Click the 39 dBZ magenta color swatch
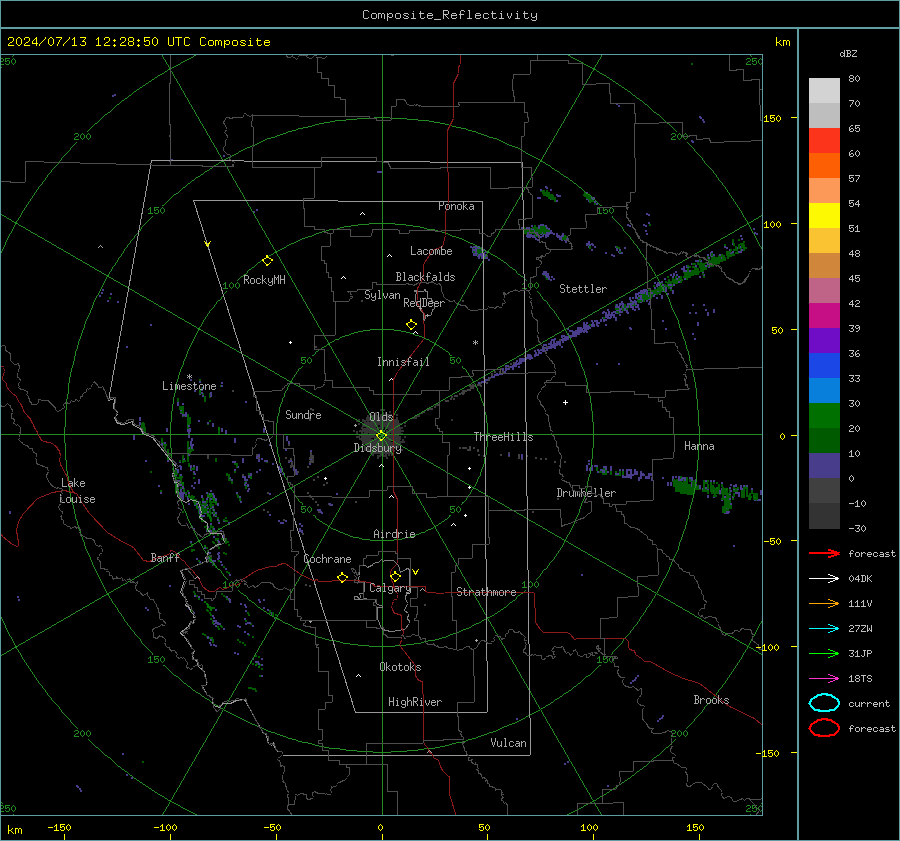Image resolution: width=900 pixels, height=841 pixels. [824, 315]
